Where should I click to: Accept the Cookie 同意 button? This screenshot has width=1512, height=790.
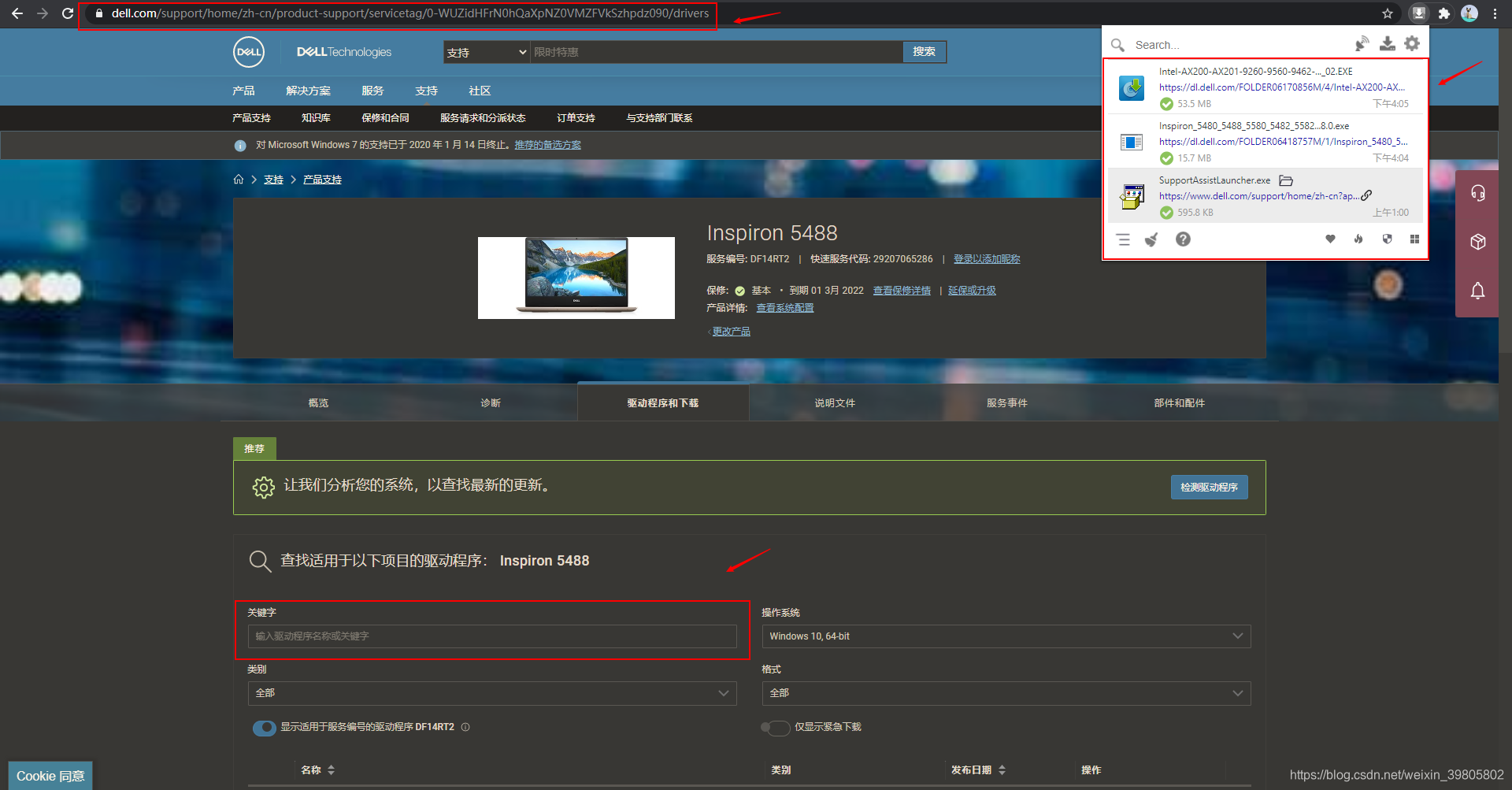(50, 776)
